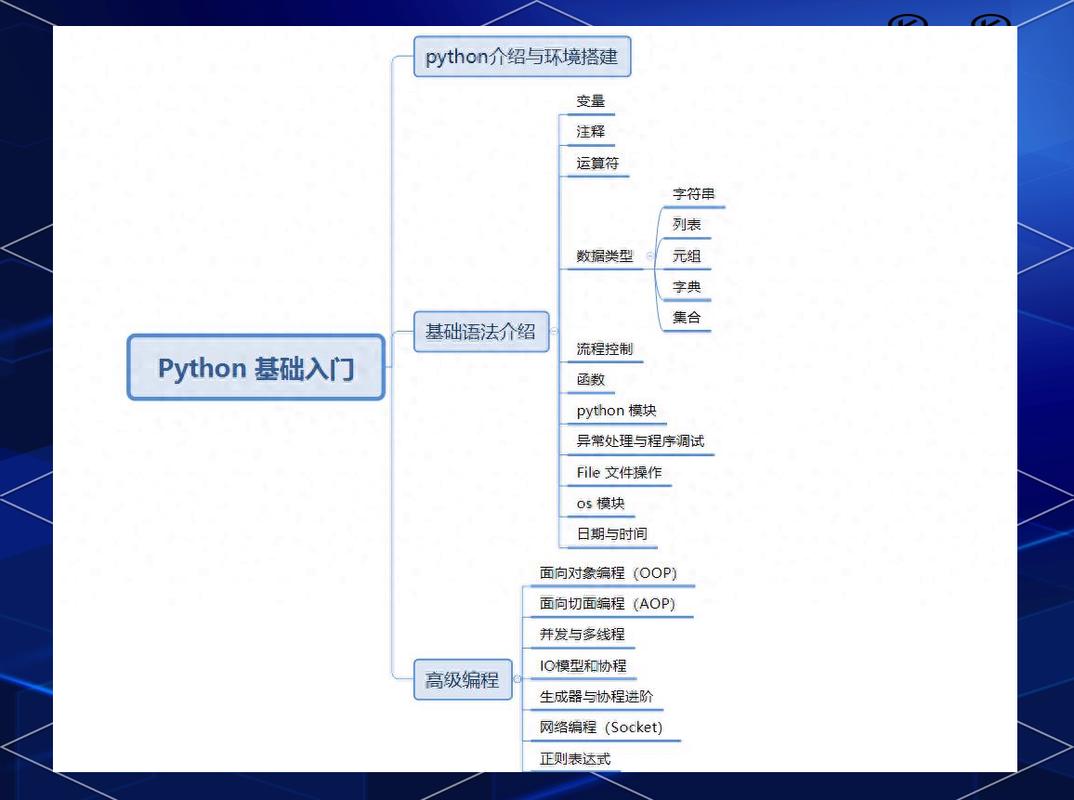
Task: Click the 异常处理与程序调试 topic
Action: (640, 441)
